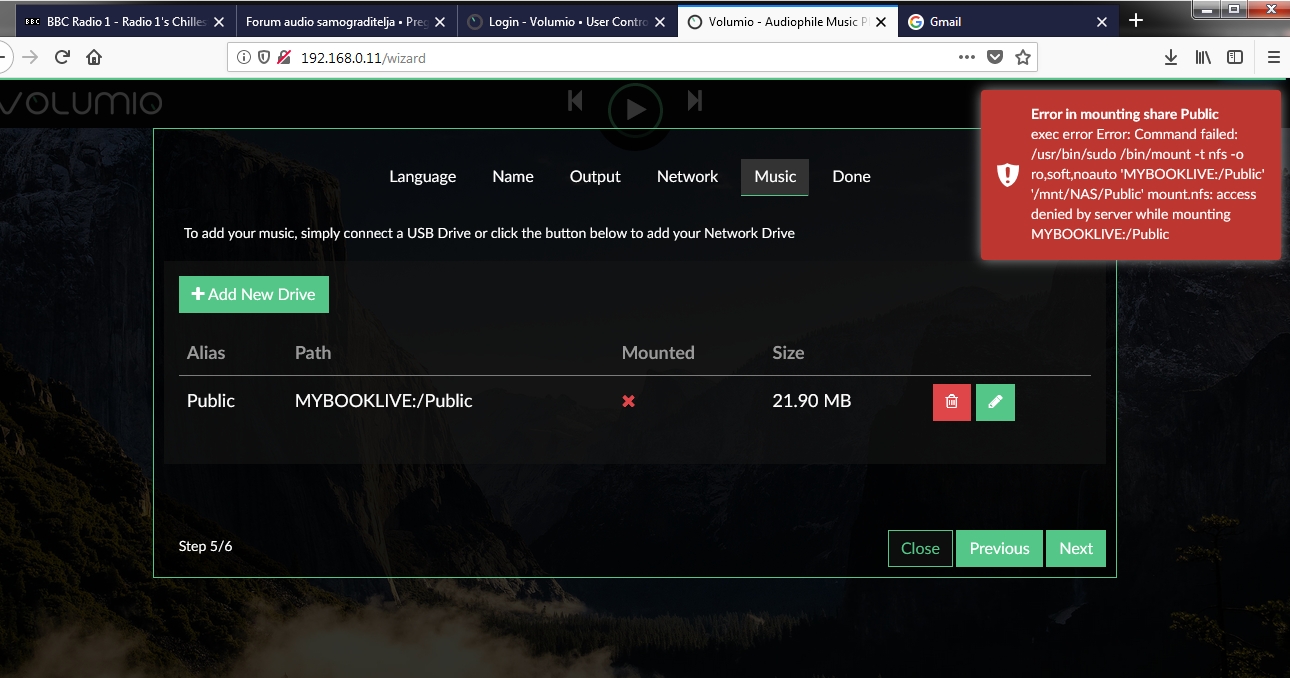Open tracking protection shield icon
1290x678 pixels.
point(264,58)
